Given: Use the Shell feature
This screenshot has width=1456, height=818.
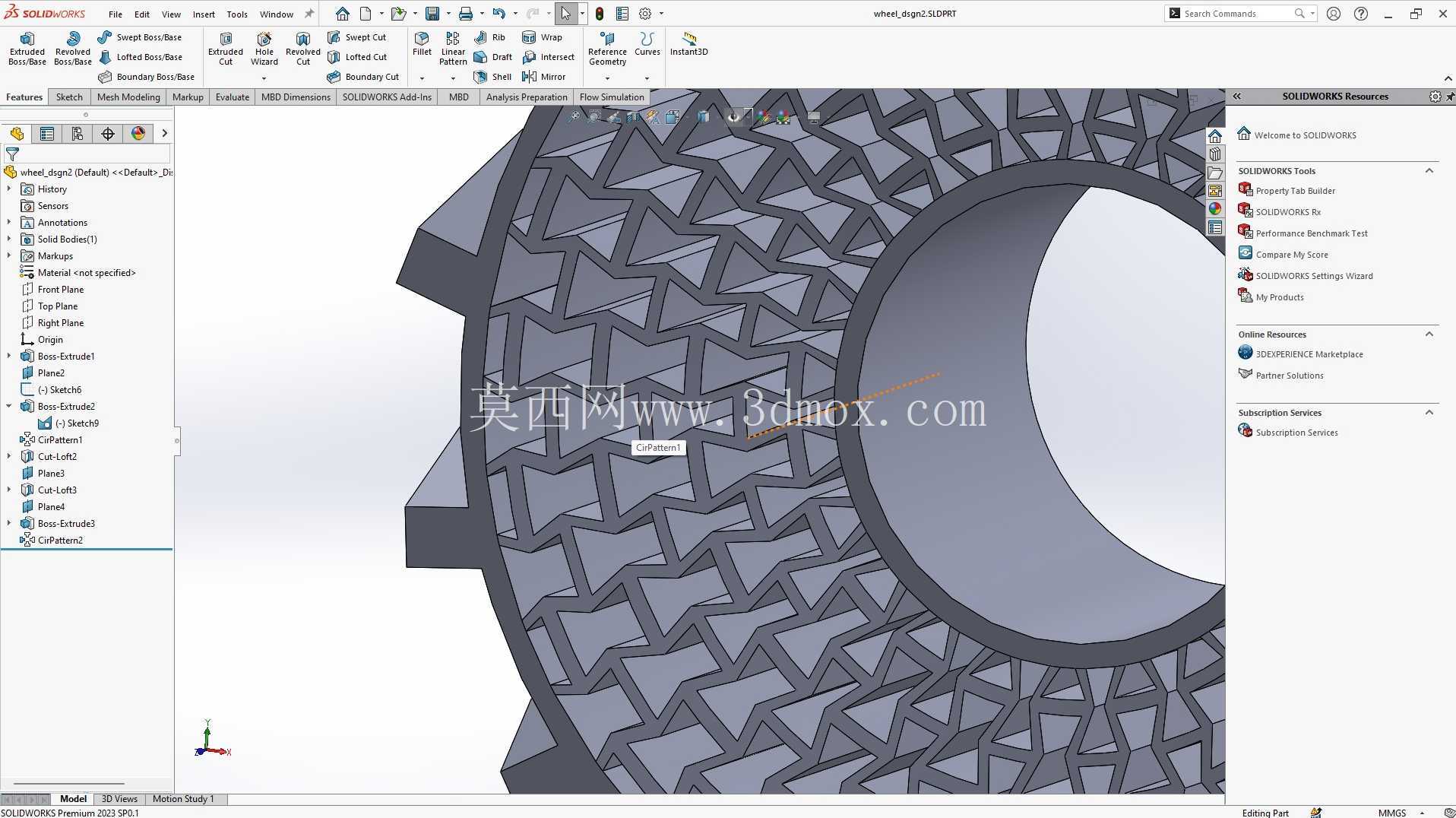Looking at the screenshot, I should pyautogui.click(x=492, y=77).
